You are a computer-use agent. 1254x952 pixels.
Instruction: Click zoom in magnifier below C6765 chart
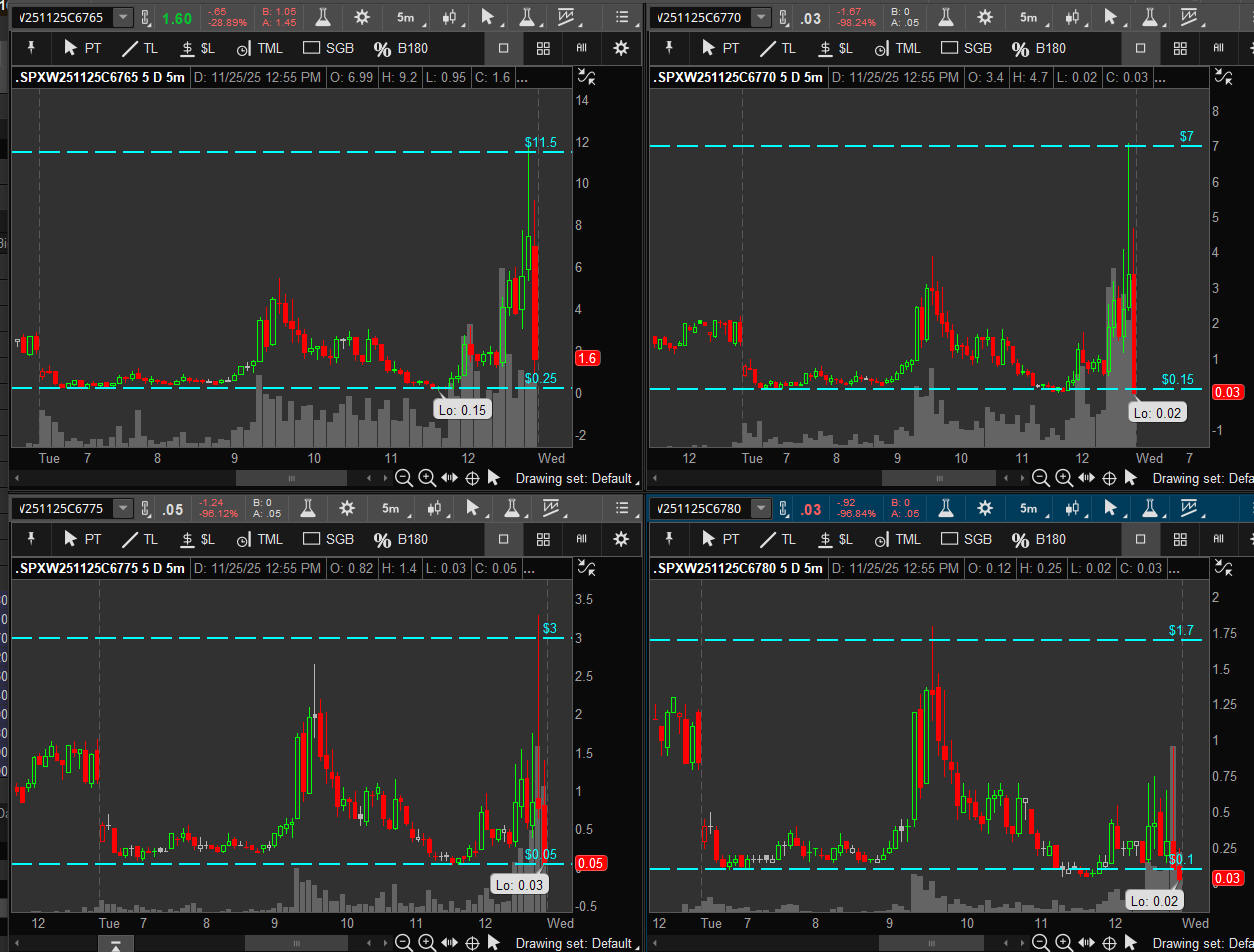(x=426, y=478)
